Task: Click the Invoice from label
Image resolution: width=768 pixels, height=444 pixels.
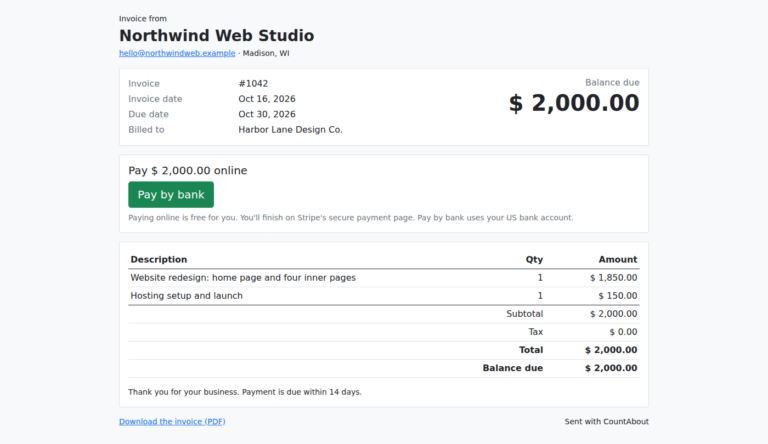Action: point(143,19)
